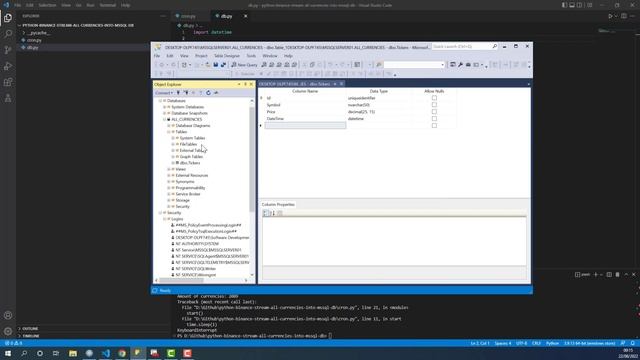Pin the Object Explorer panel
Image resolution: width=640 pixels, height=360 pixels.
[x=245, y=84]
